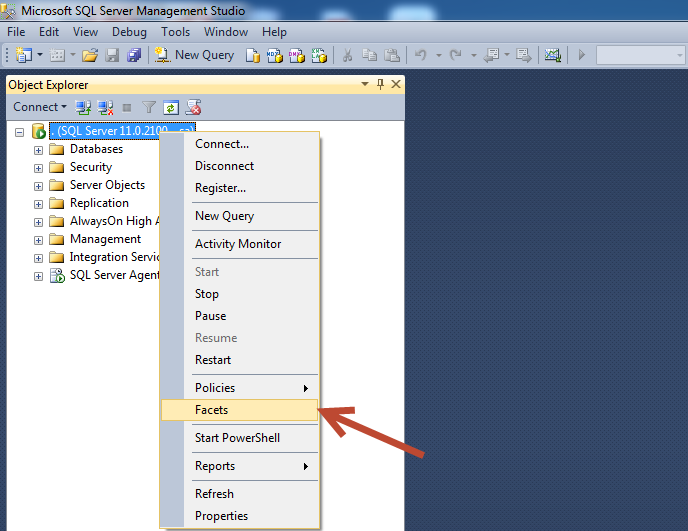Click the Redo arrow icon

[455, 55]
